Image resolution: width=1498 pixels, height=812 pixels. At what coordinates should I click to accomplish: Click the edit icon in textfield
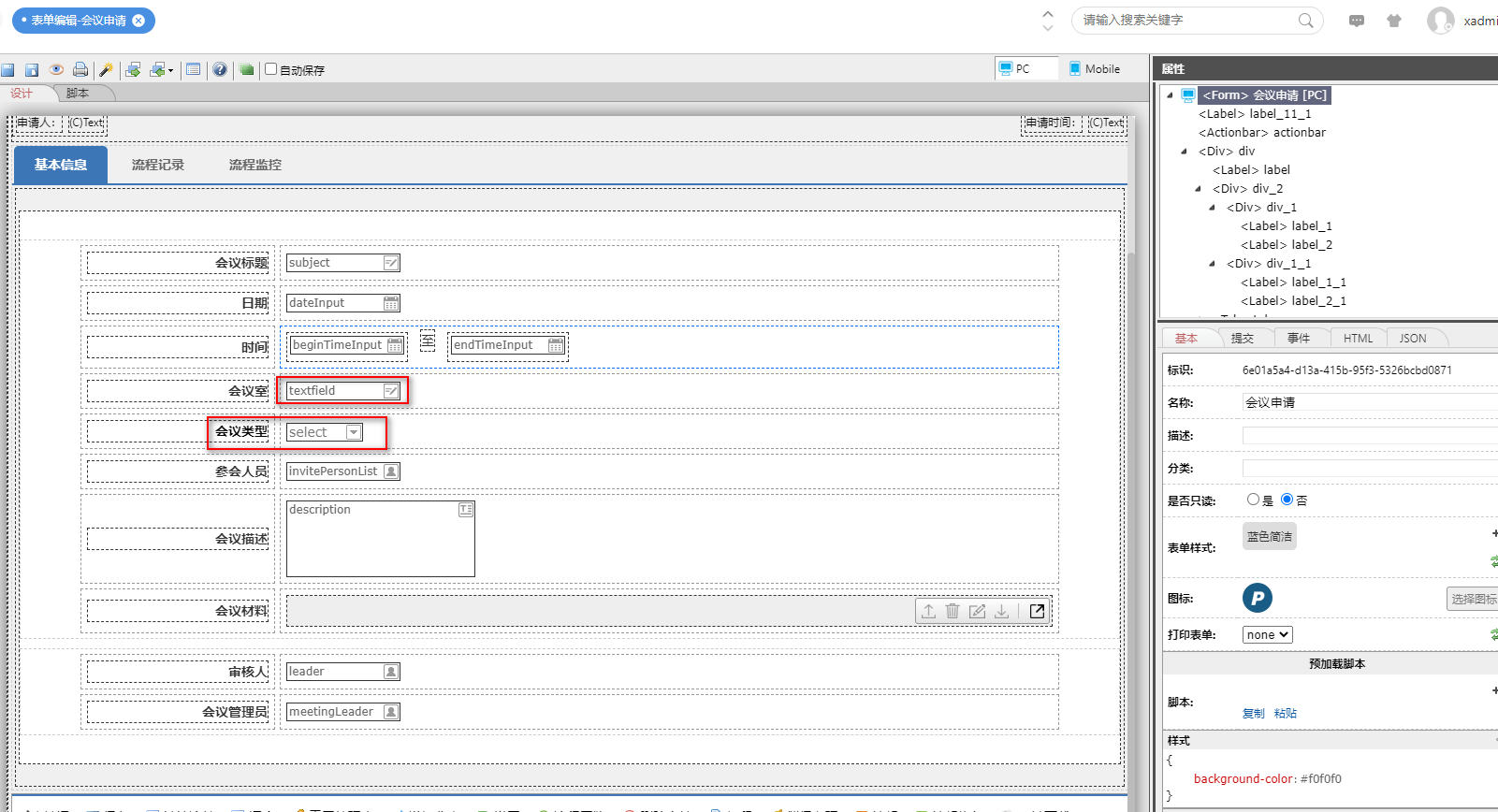click(x=391, y=391)
